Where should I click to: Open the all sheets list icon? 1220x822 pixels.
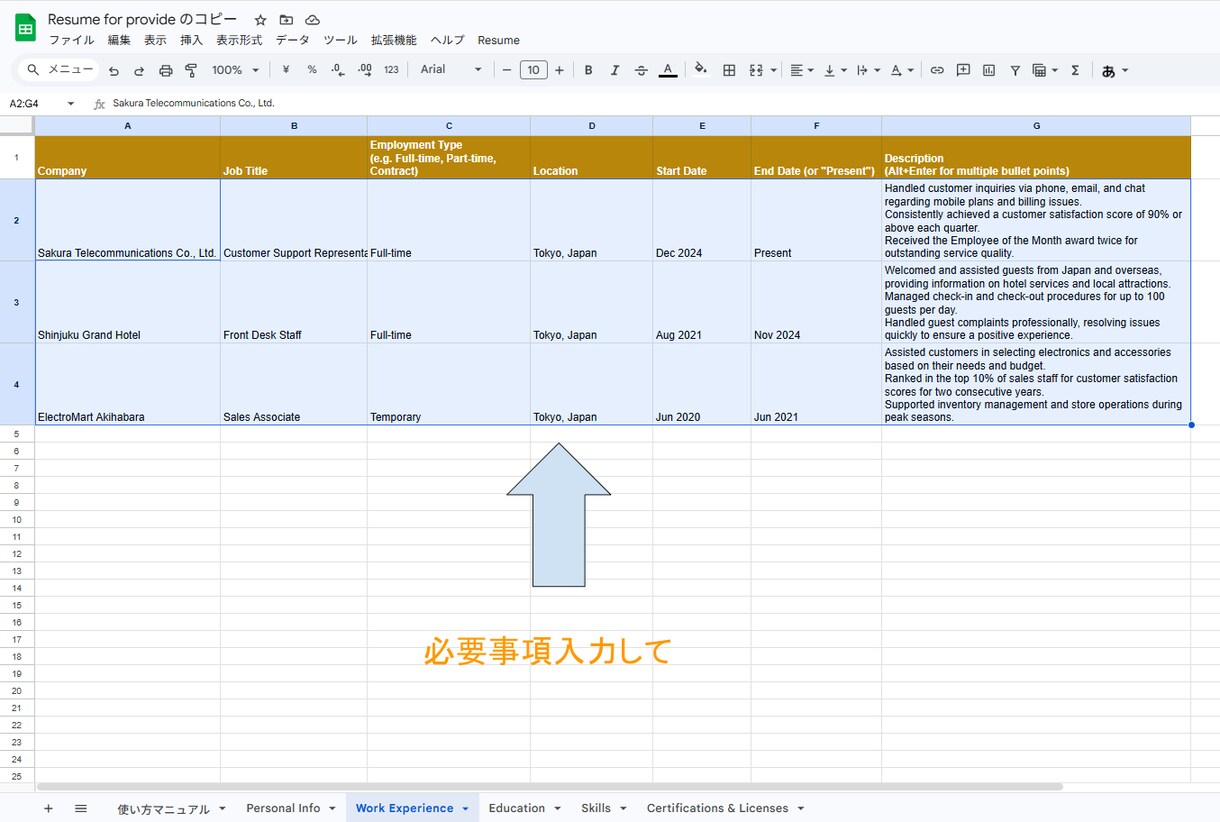pyautogui.click(x=81, y=808)
